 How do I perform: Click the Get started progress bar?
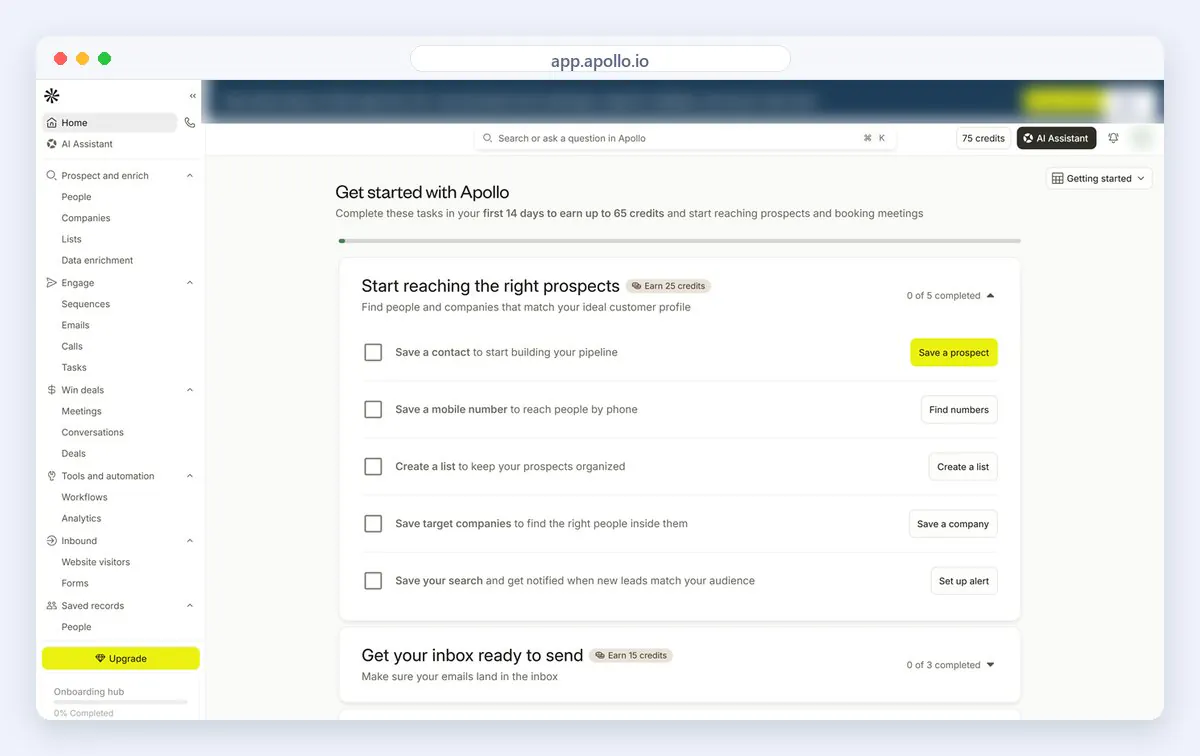[680, 241]
